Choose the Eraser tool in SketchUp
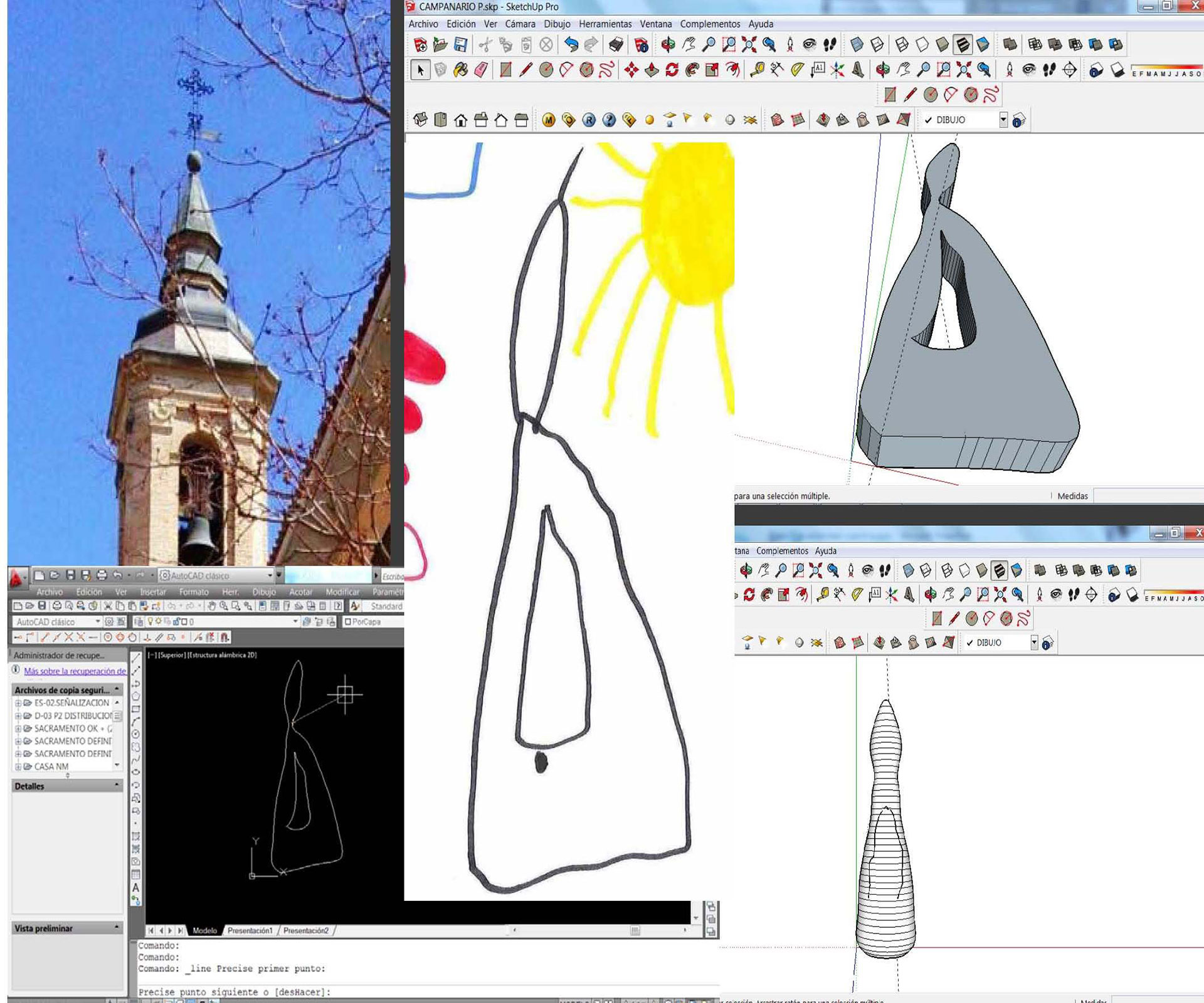 pos(481,70)
